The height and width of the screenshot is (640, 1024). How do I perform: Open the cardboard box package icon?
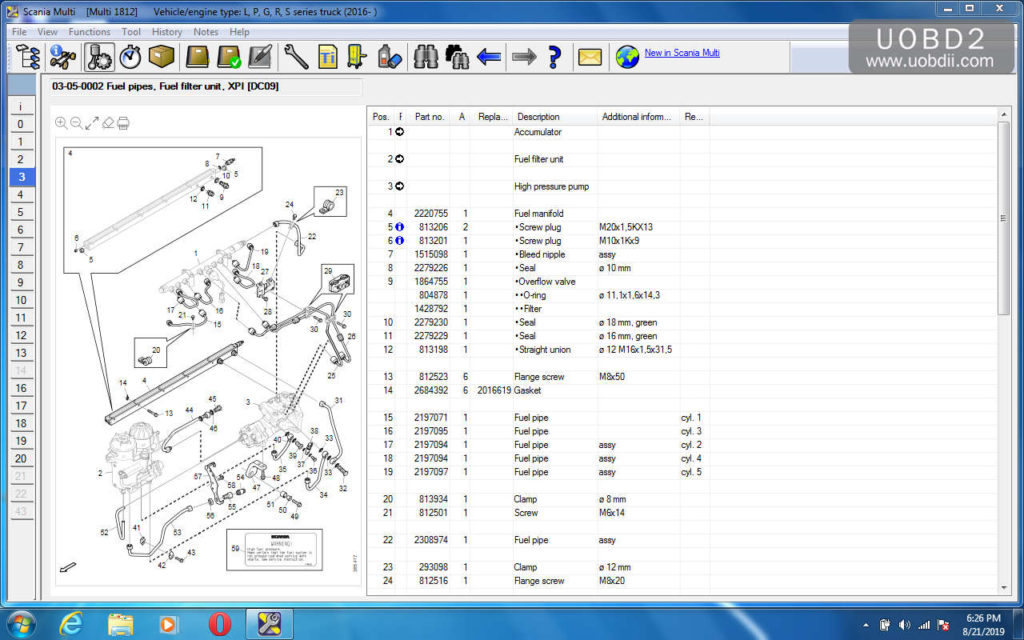click(x=161, y=57)
